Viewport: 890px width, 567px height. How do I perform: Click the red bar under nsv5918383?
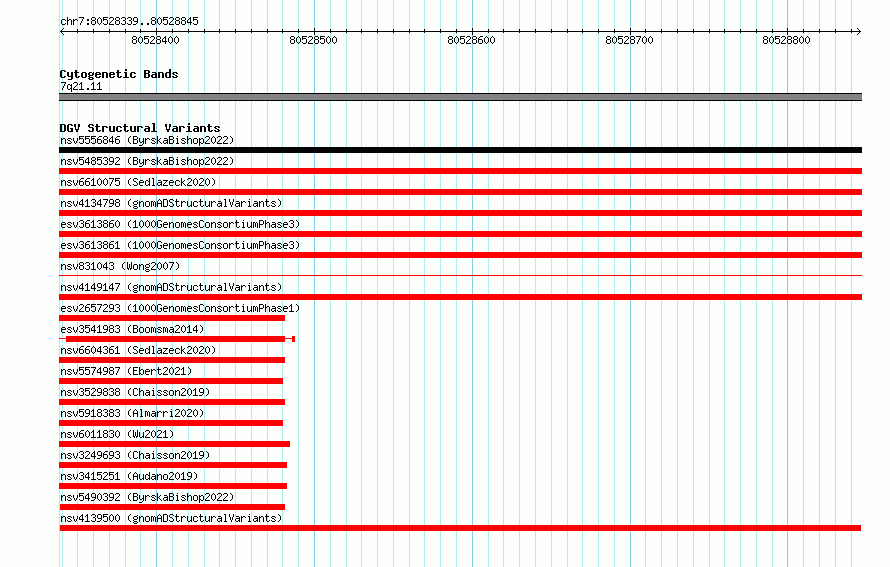click(171, 423)
